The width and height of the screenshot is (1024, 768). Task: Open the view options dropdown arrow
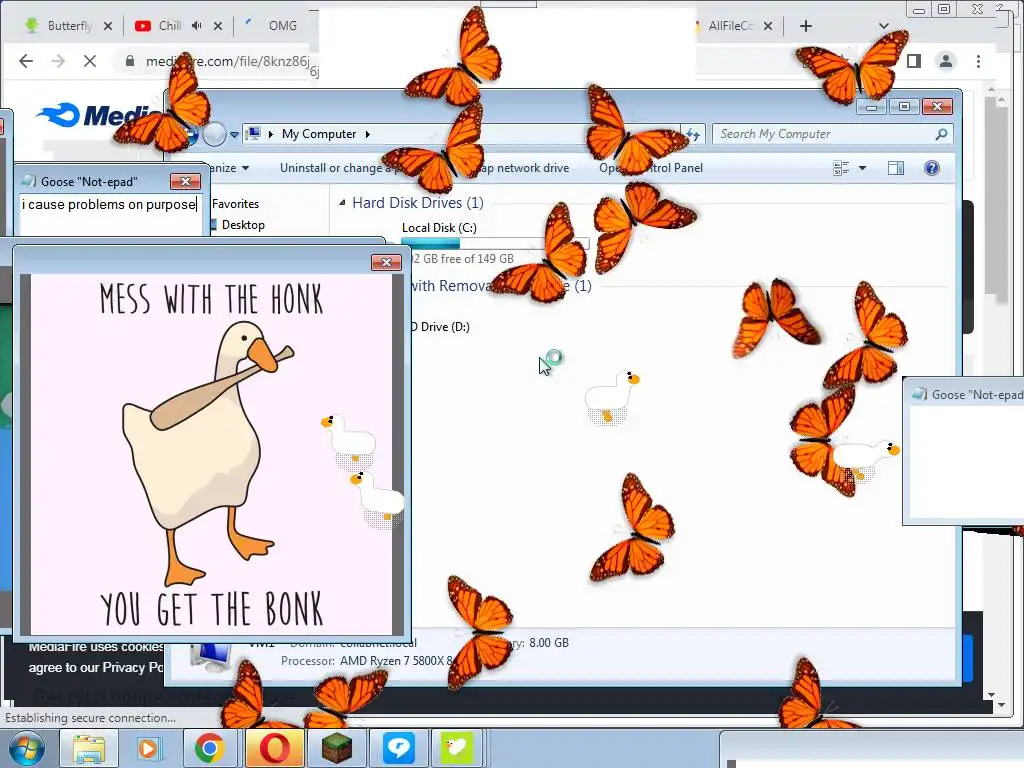click(x=862, y=168)
